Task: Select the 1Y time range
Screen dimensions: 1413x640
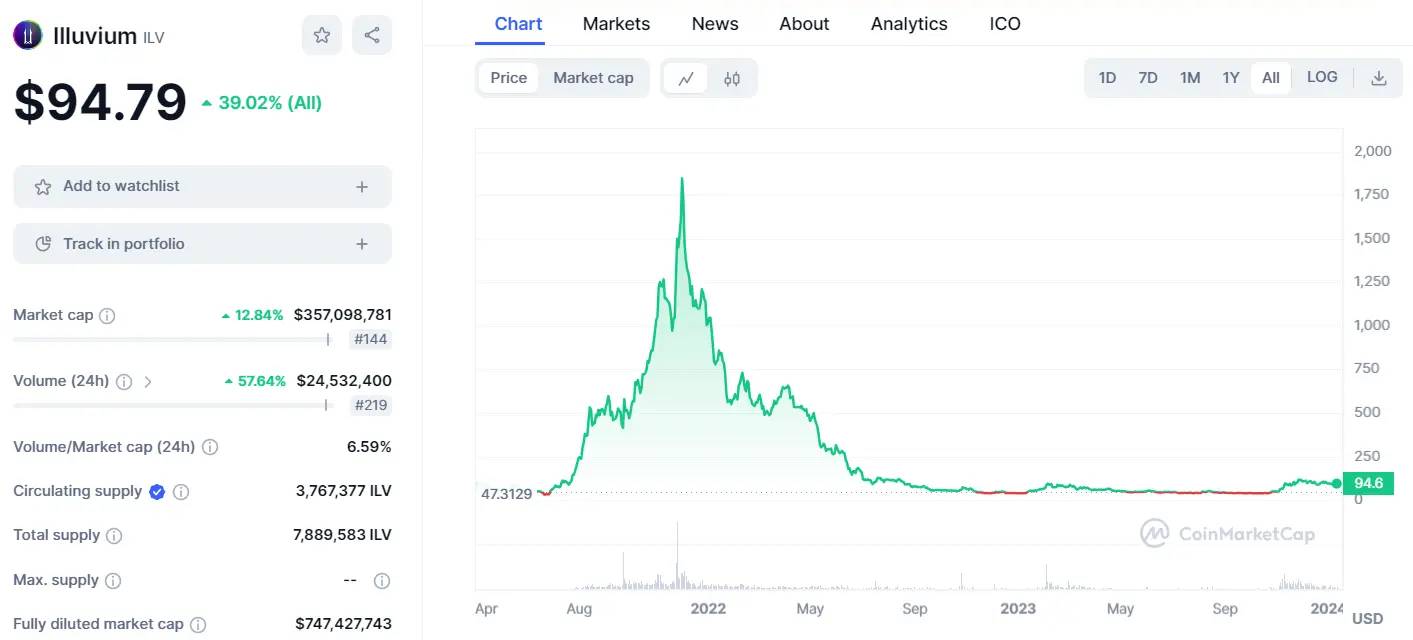Action: [x=1231, y=78]
